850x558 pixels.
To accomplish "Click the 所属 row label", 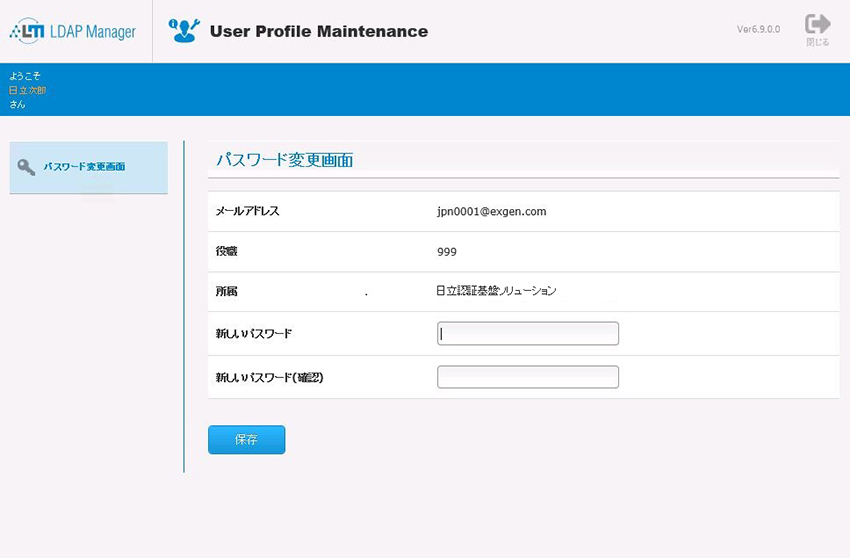I will coord(227,292).
